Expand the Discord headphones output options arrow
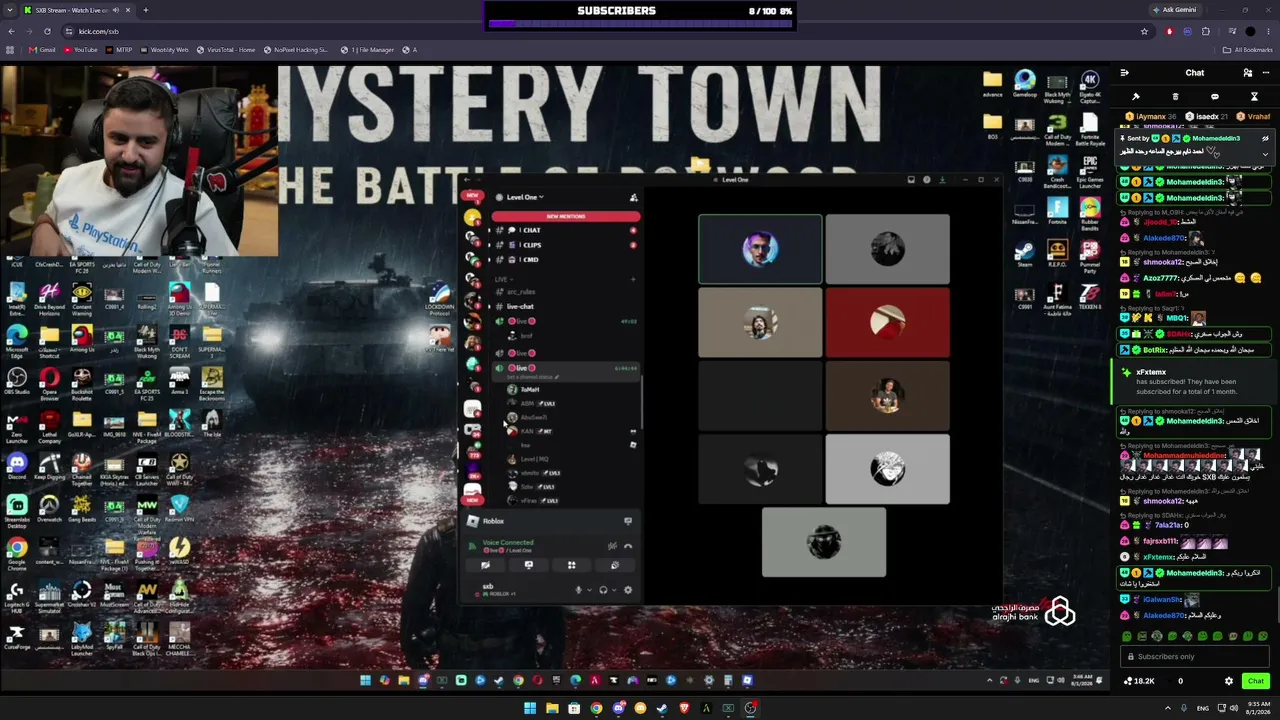The height and width of the screenshot is (720, 1280). pos(612,590)
